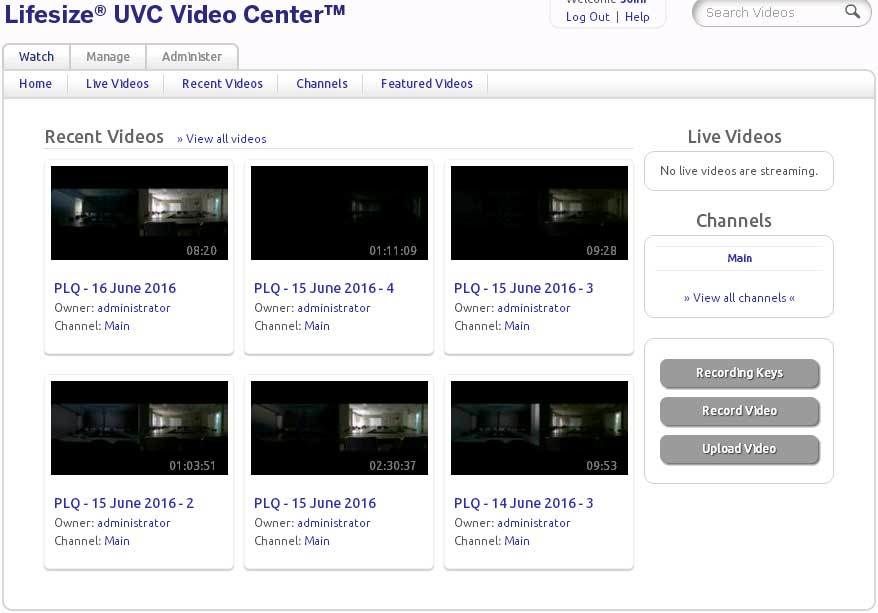Open the Channels navigation item

322,84
